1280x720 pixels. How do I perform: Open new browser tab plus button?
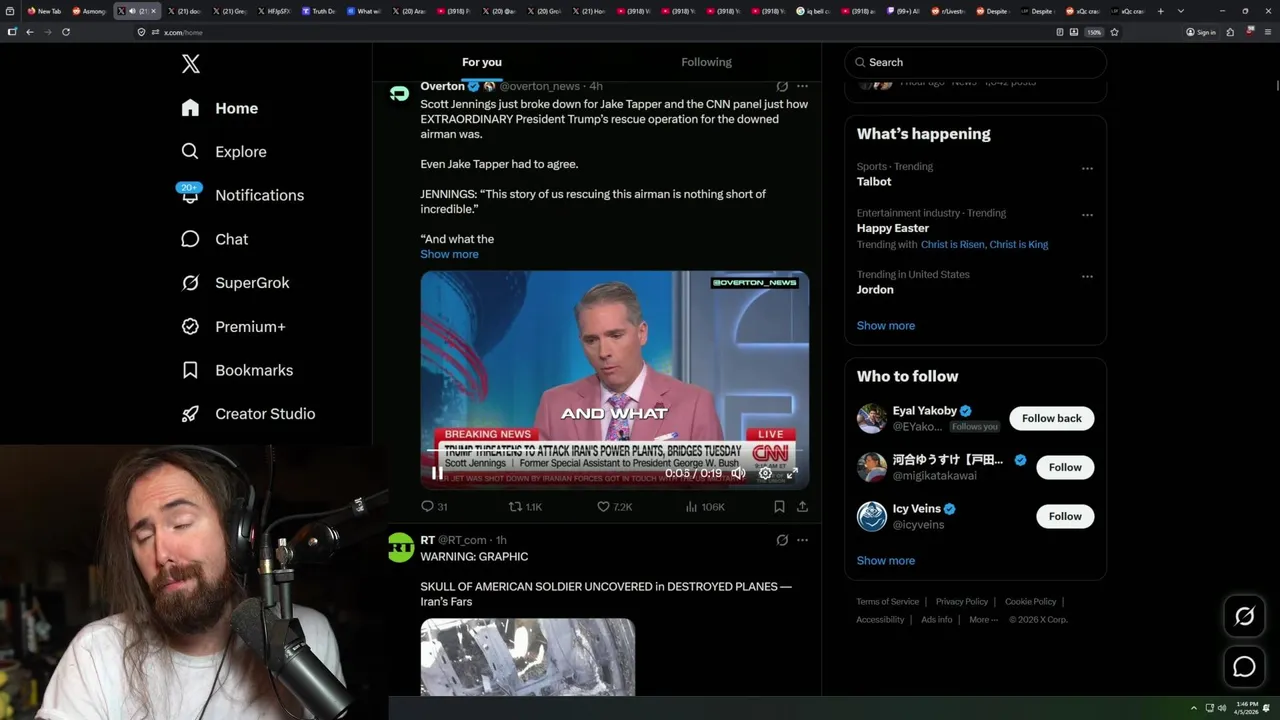(x=1160, y=11)
